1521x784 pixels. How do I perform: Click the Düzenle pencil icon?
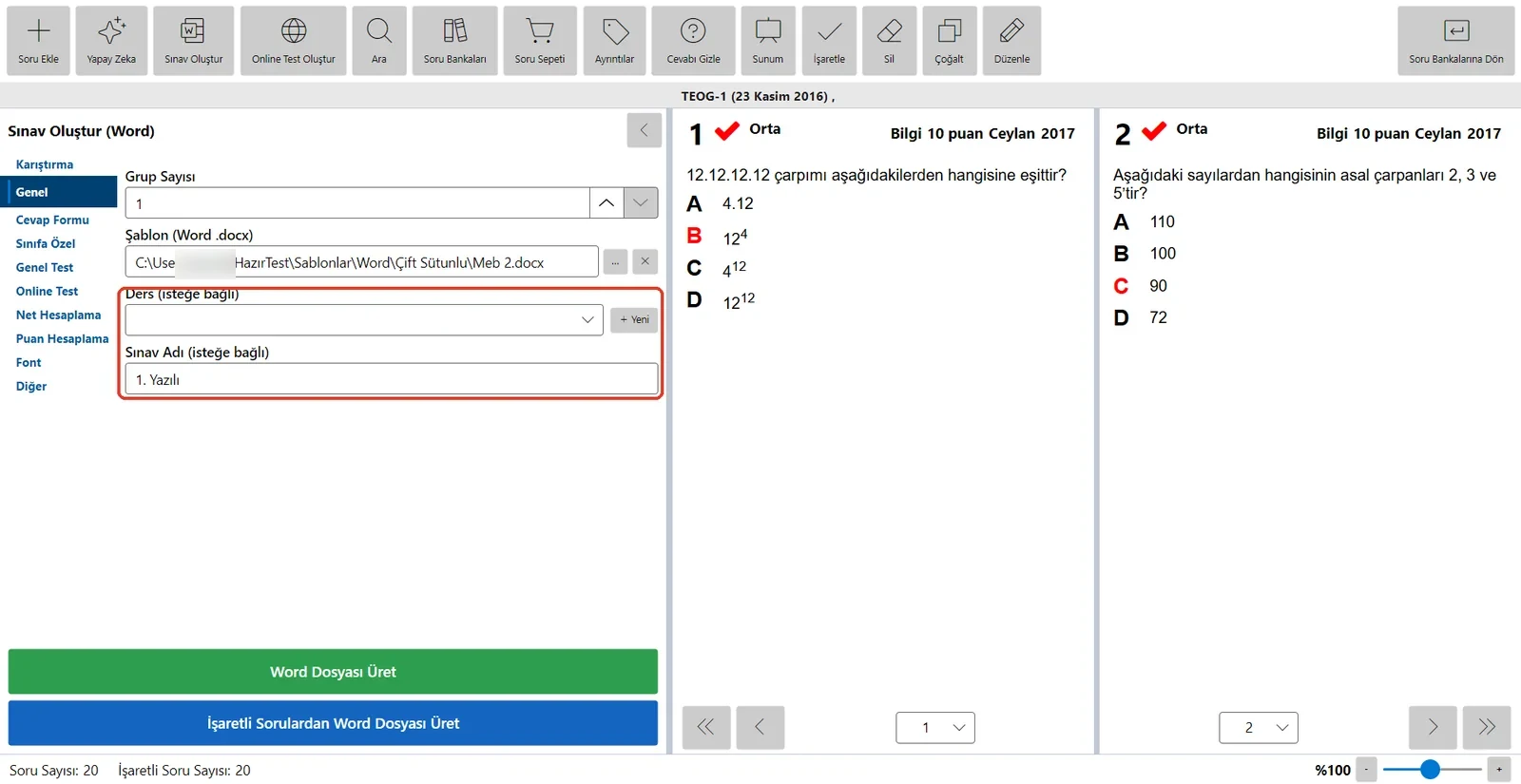[x=1011, y=31]
